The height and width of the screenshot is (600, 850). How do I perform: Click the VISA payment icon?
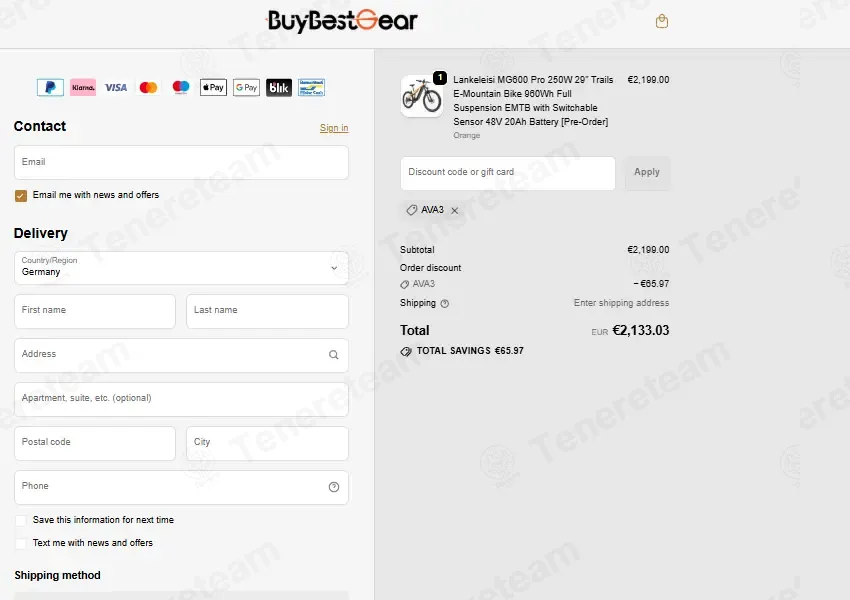pos(115,87)
